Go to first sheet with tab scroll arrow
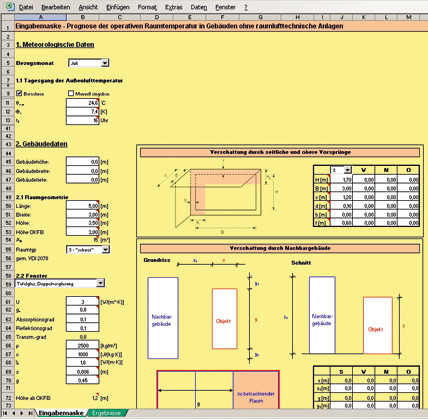428x419 pixels. tap(5, 413)
